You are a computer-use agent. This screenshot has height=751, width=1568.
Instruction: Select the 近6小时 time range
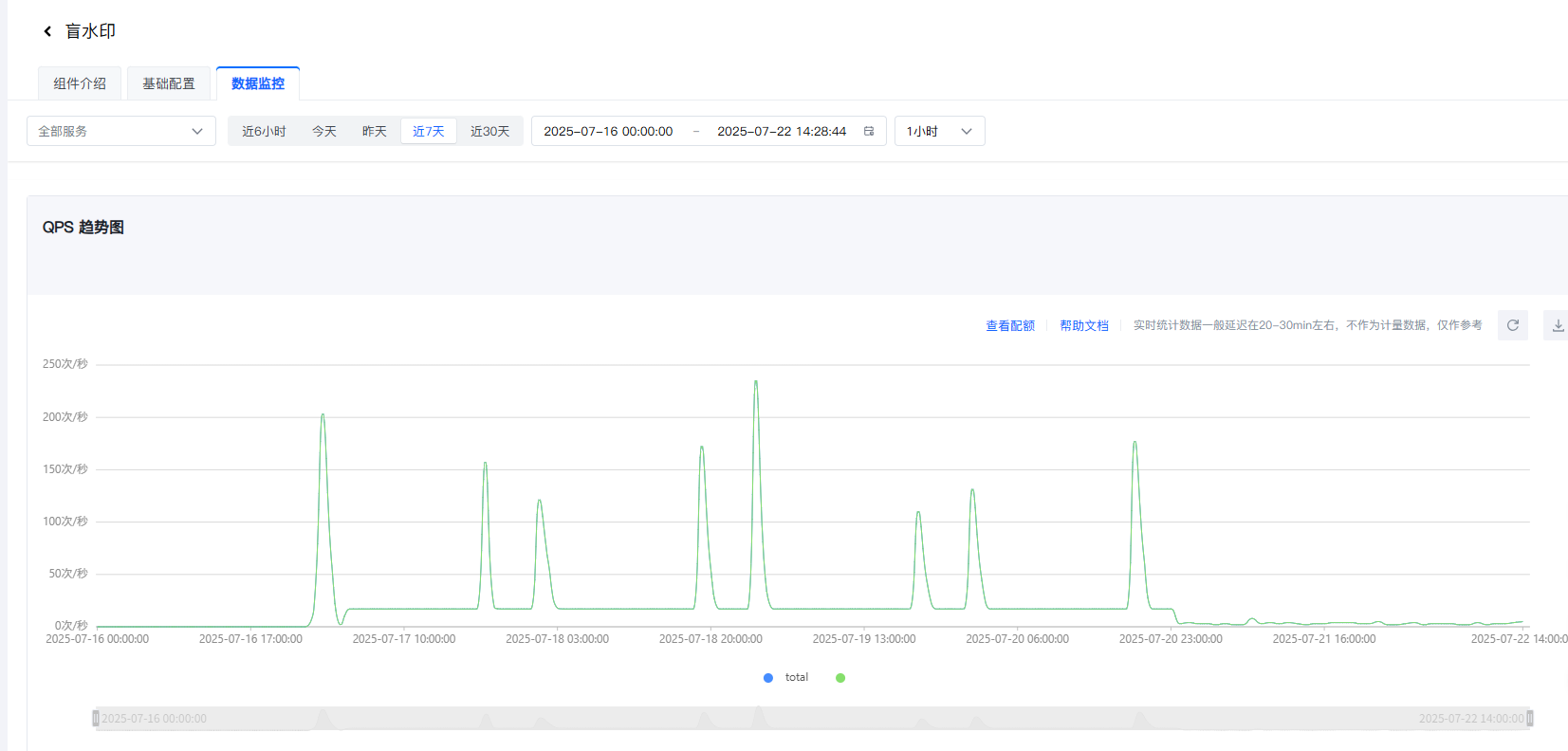click(264, 131)
